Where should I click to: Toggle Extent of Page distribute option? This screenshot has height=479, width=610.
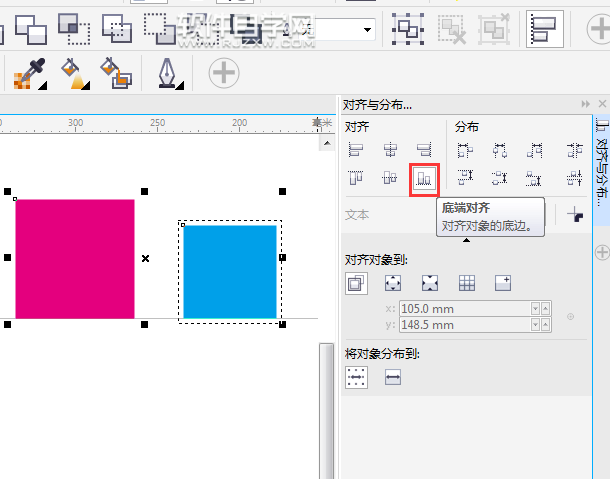pos(393,377)
